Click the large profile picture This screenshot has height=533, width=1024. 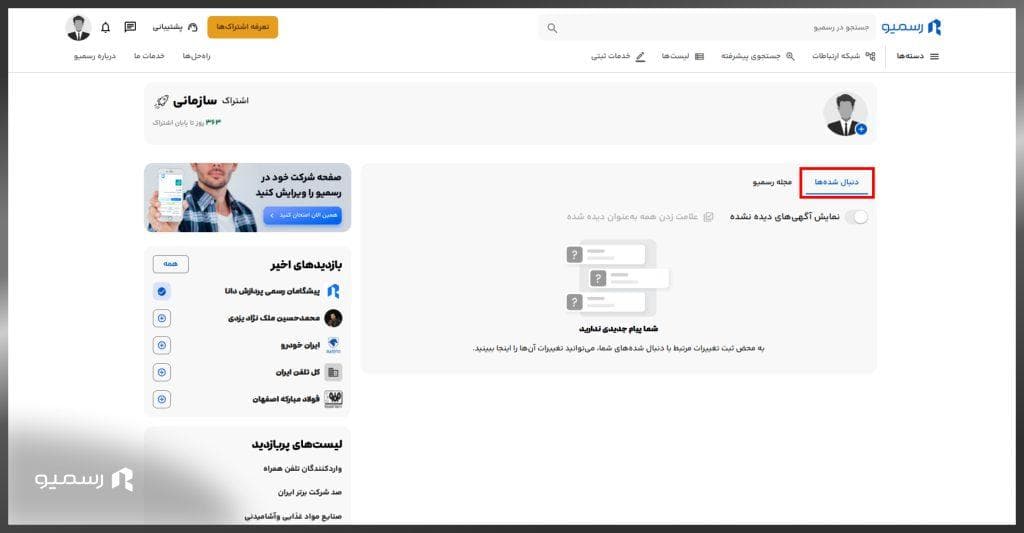click(845, 114)
